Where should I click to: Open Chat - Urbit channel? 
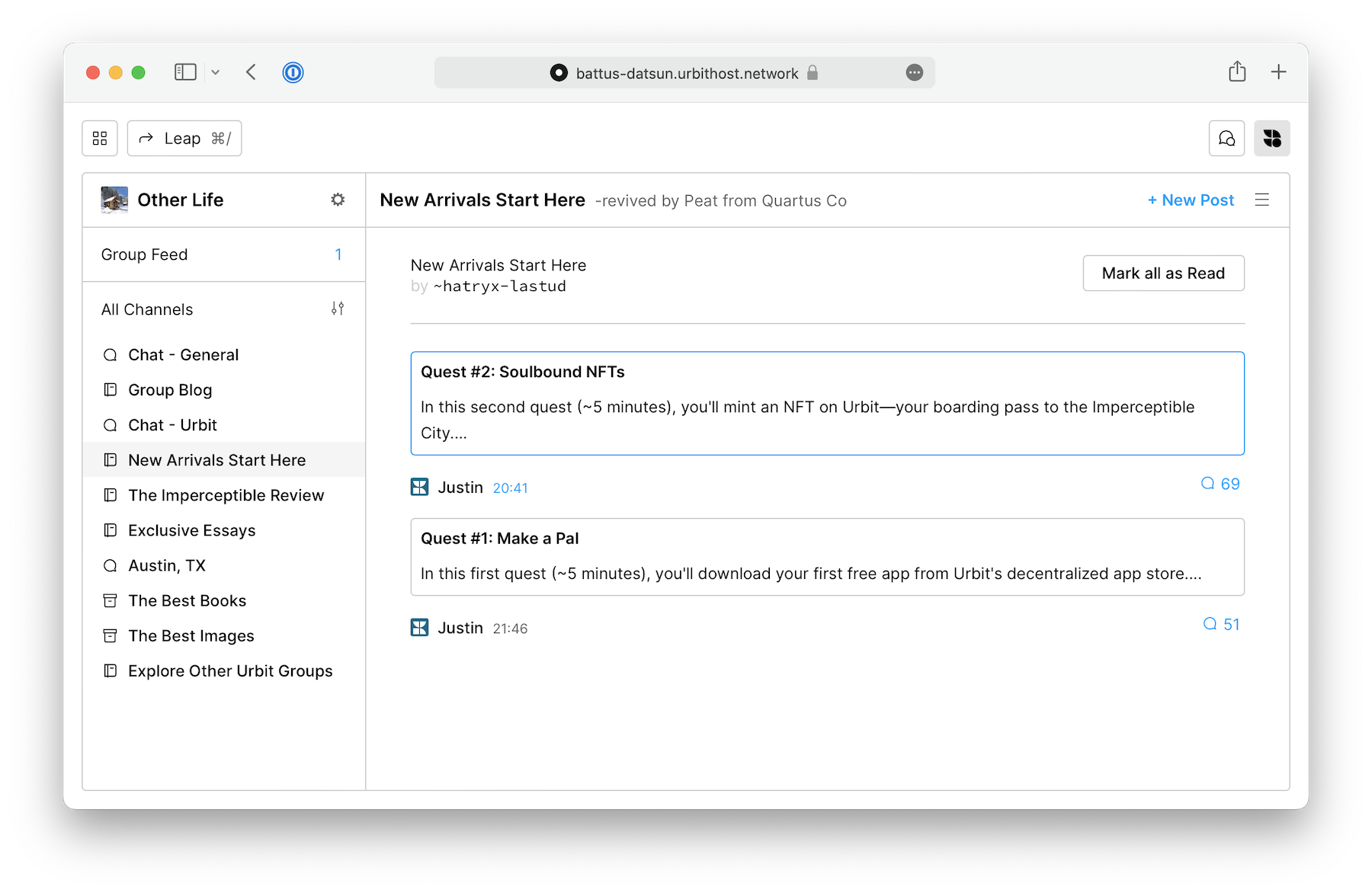pyautogui.click(x=224, y=425)
